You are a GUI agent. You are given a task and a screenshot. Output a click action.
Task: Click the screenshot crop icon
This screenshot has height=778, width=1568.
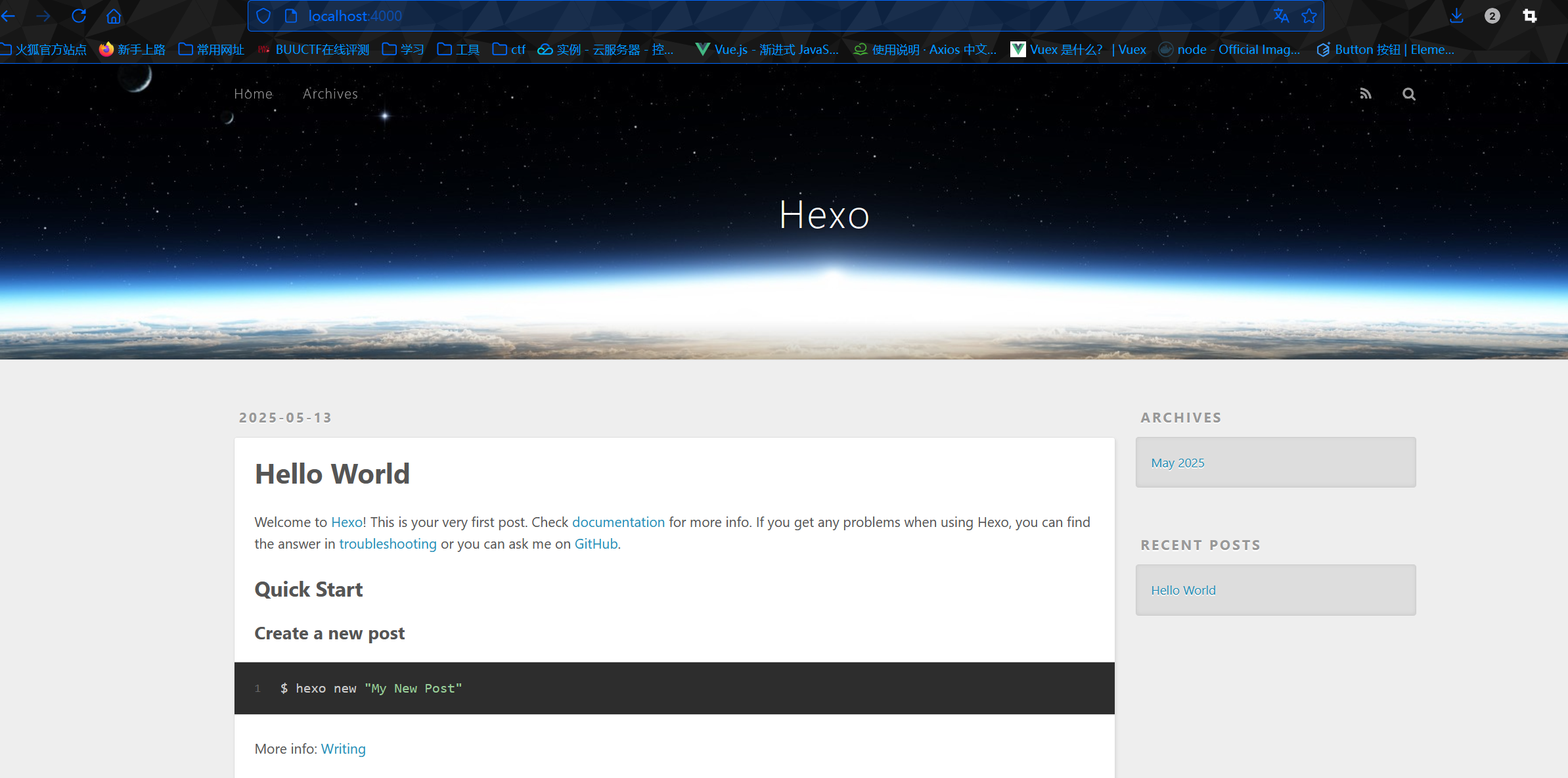1530,16
